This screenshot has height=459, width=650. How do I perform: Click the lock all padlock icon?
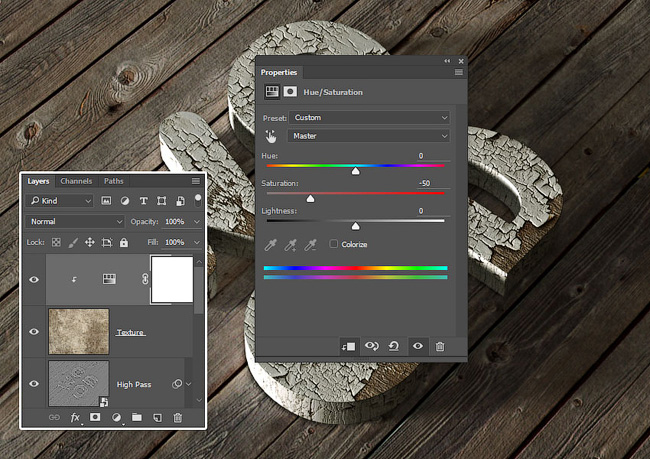[x=124, y=243]
